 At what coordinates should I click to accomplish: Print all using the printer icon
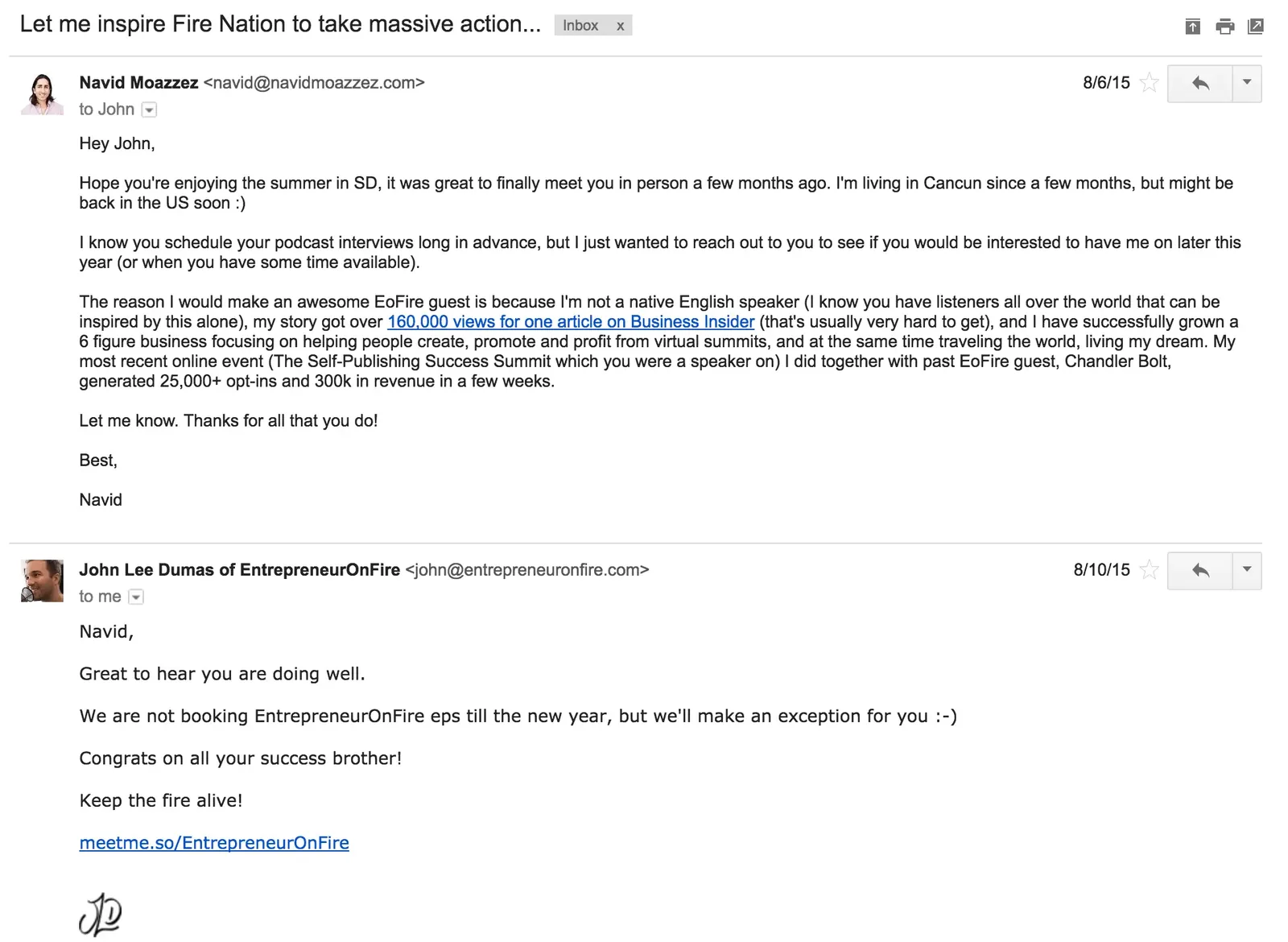tap(1225, 27)
